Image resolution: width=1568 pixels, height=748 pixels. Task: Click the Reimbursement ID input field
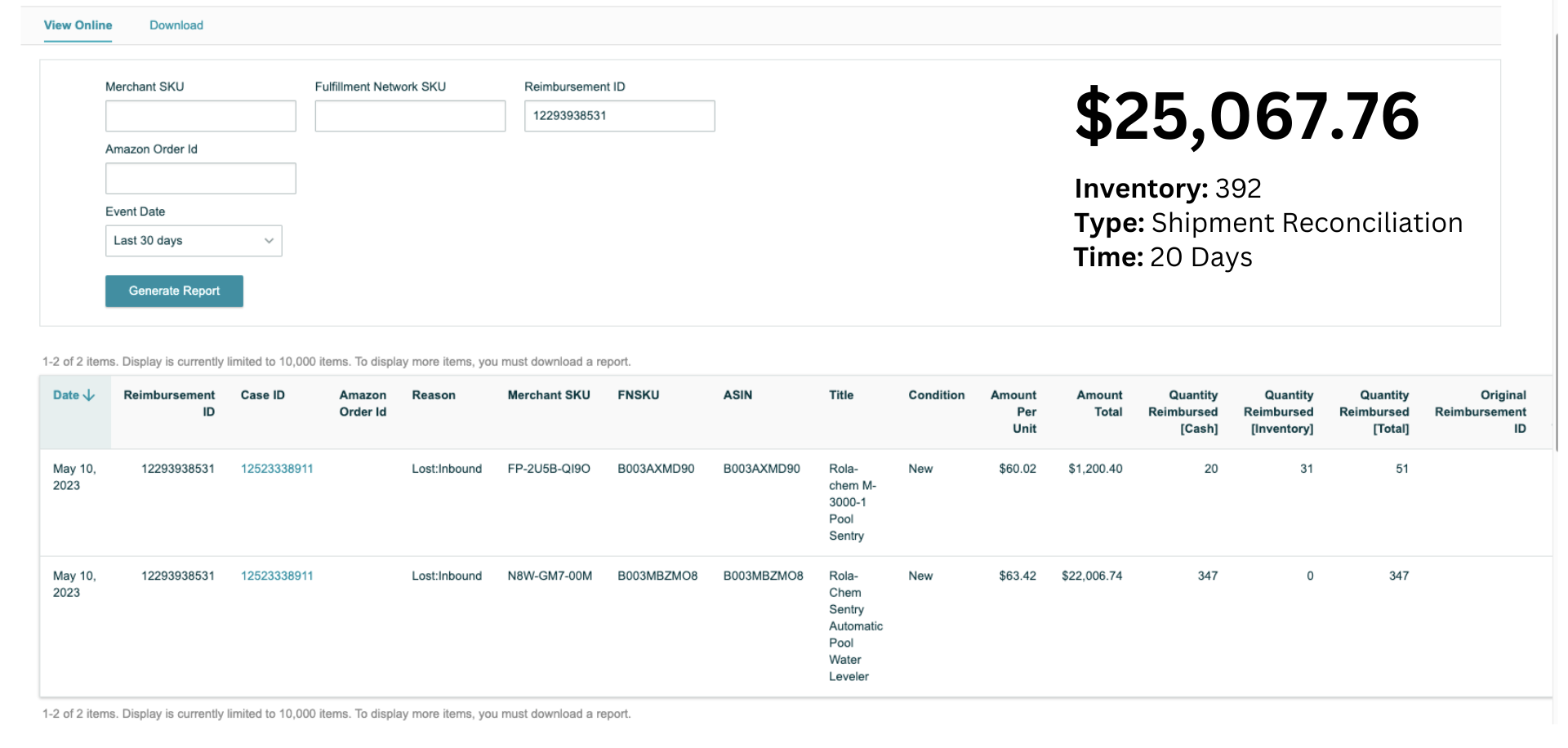(619, 116)
